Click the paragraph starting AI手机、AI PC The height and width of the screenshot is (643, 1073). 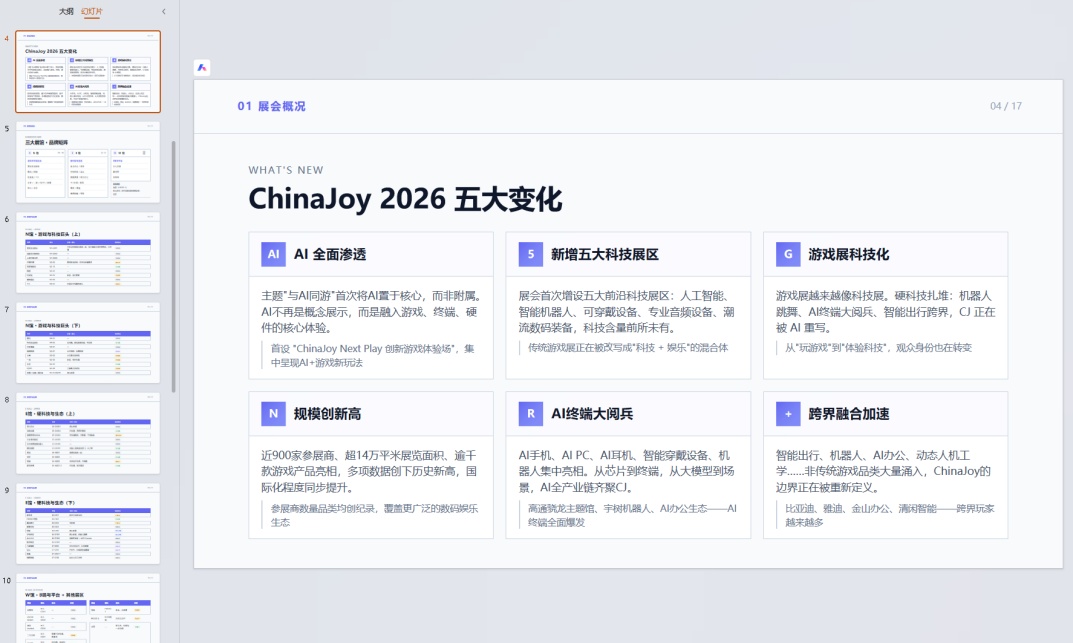click(627, 471)
